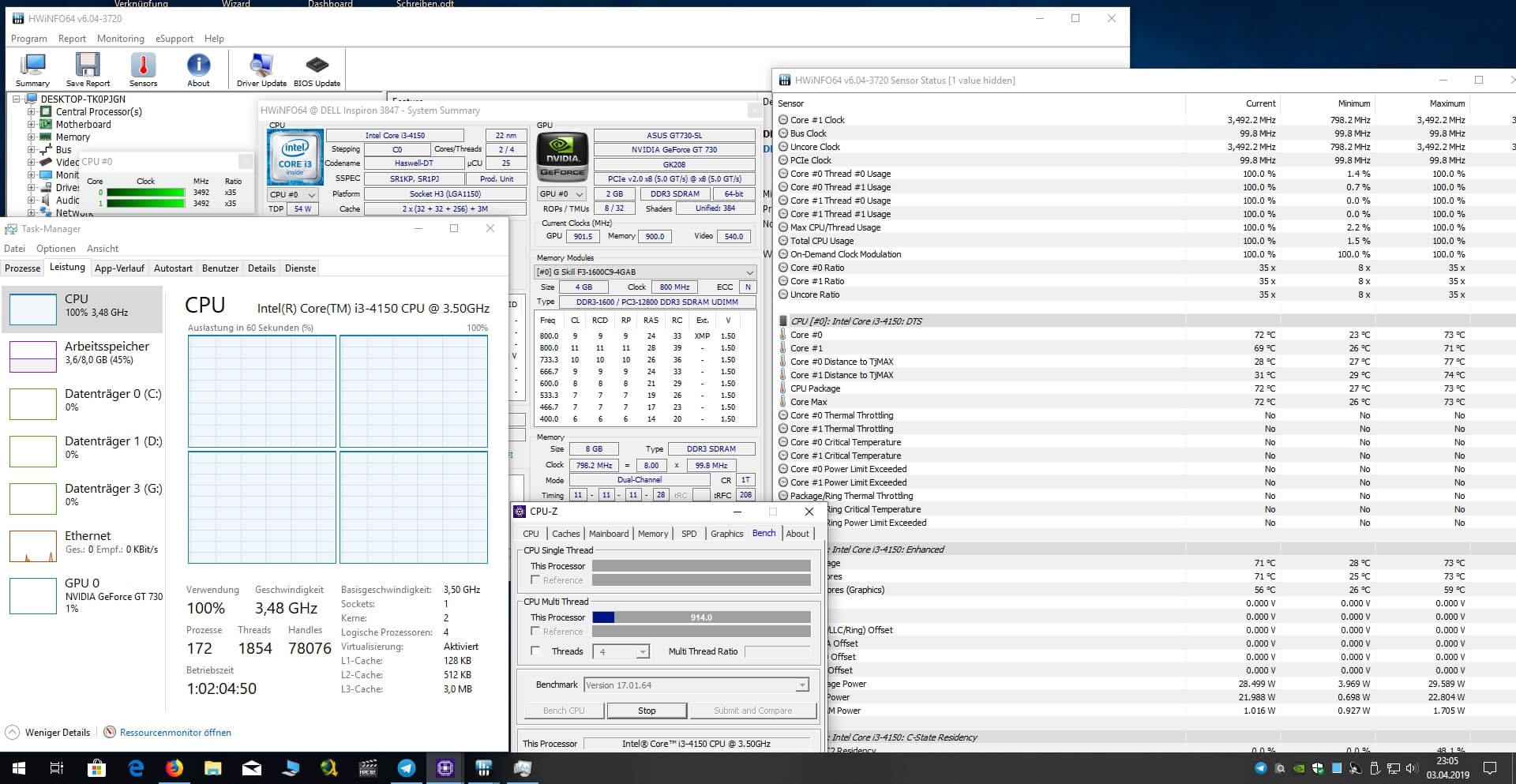The height and width of the screenshot is (784, 1516).
Task: Open Firefox from the taskbar
Action: [174, 767]
